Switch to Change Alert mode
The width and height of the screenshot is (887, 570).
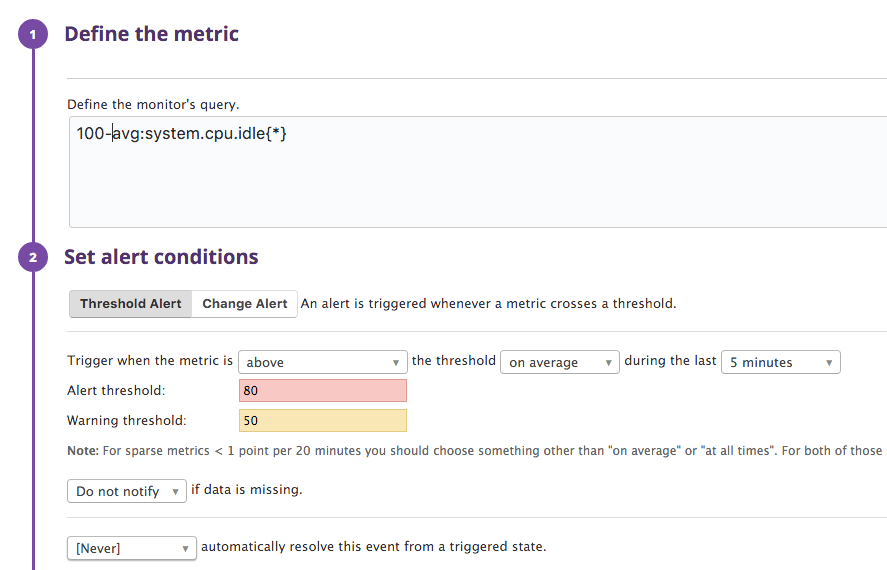245,304
